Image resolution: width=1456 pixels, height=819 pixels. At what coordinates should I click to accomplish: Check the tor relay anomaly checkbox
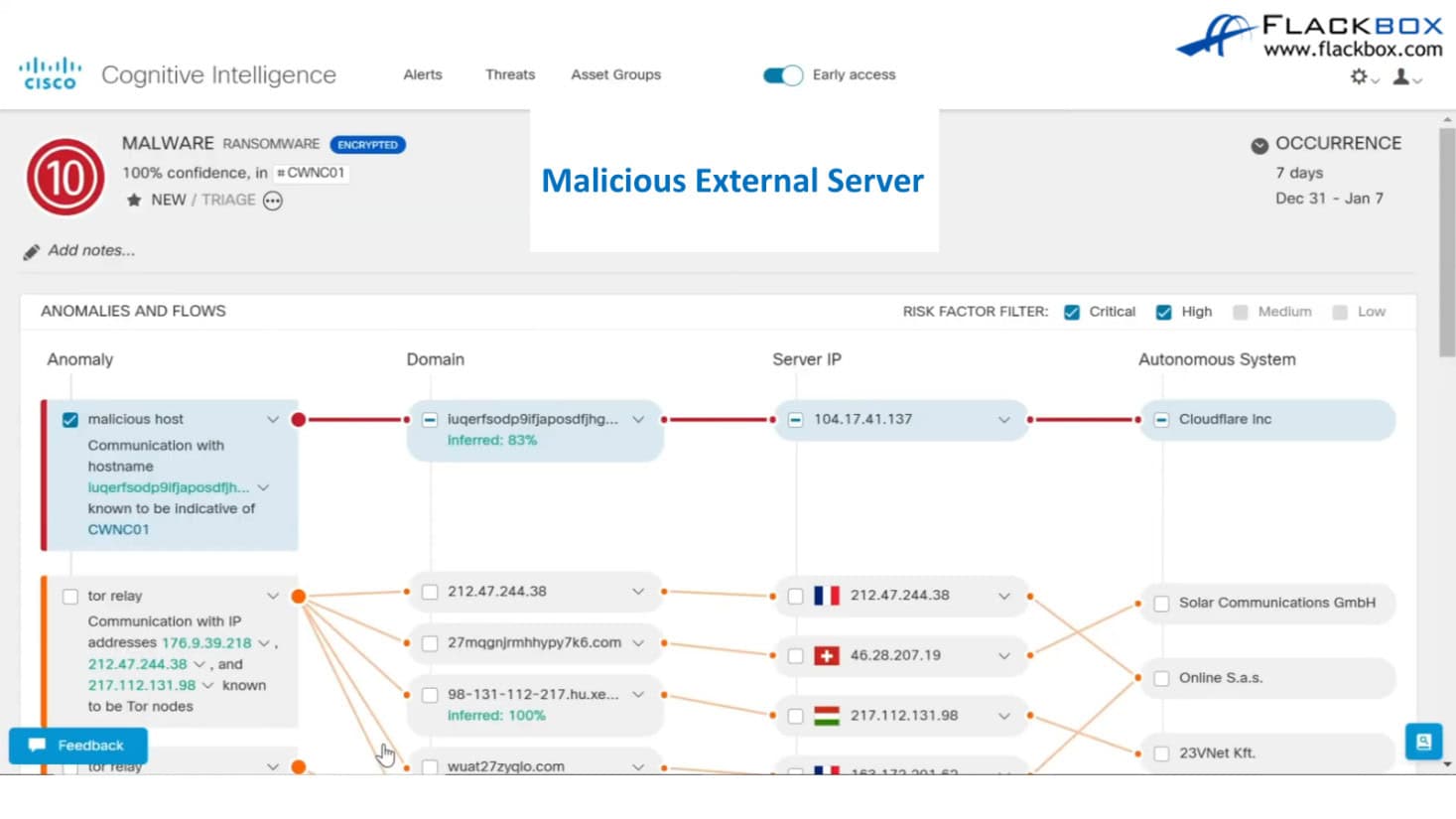[x=70, y=597]
